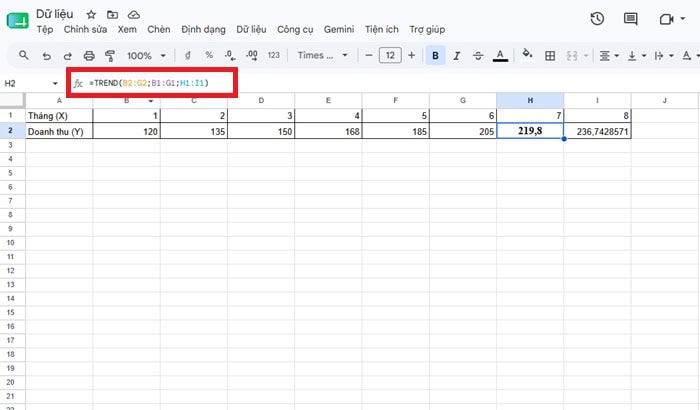Select column H header
700x410 pixels.
click(530, 100)
